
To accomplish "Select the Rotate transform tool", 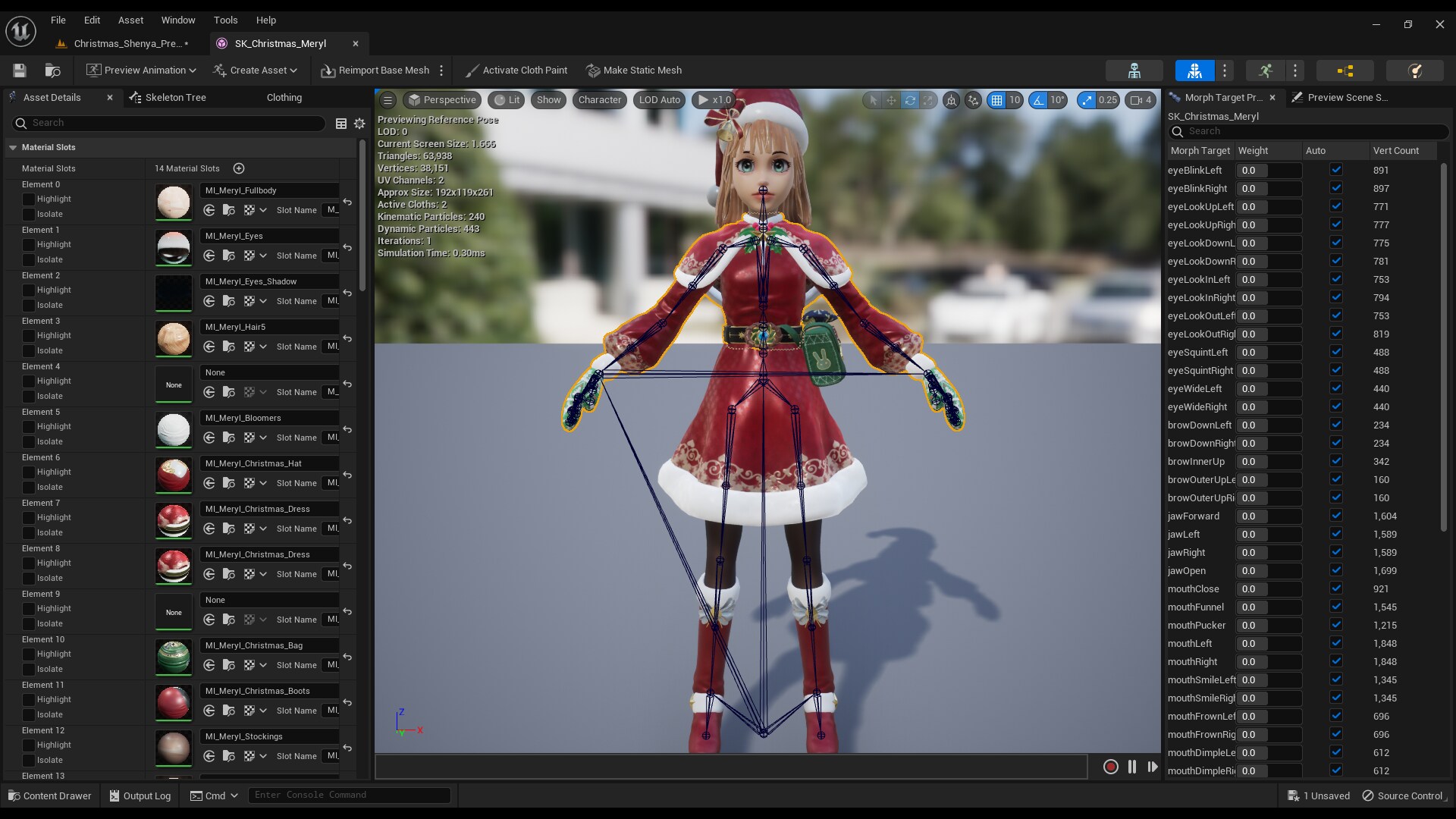I will pos(910,100).
